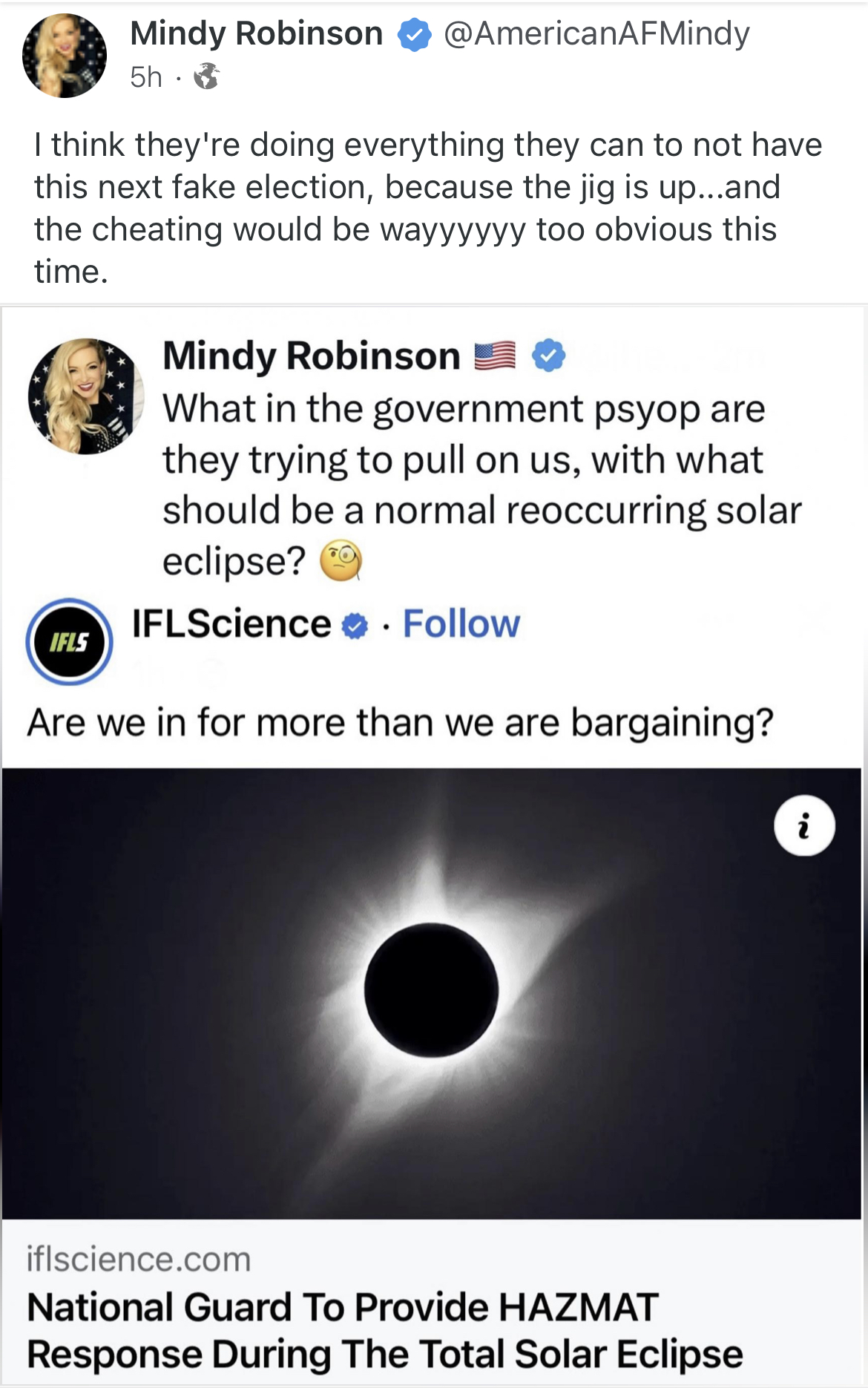868x1388 pixels.
Task: Open the solar eclipse photo
Action: pos(434,987)
